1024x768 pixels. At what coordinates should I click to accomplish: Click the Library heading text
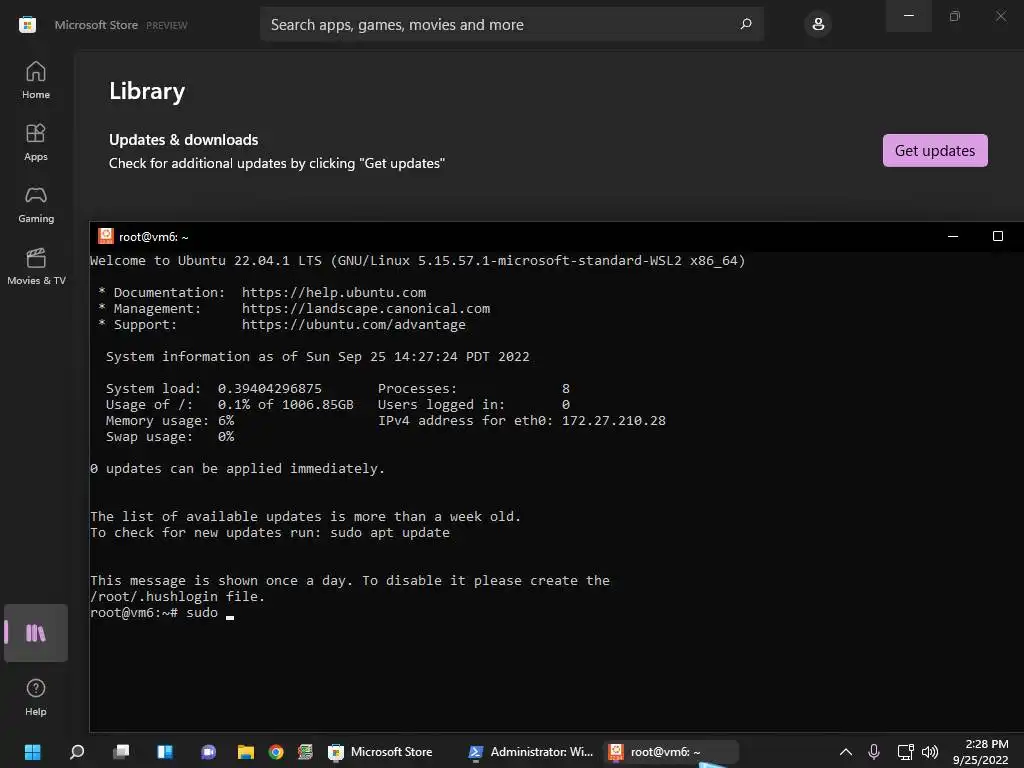point(147,91)
